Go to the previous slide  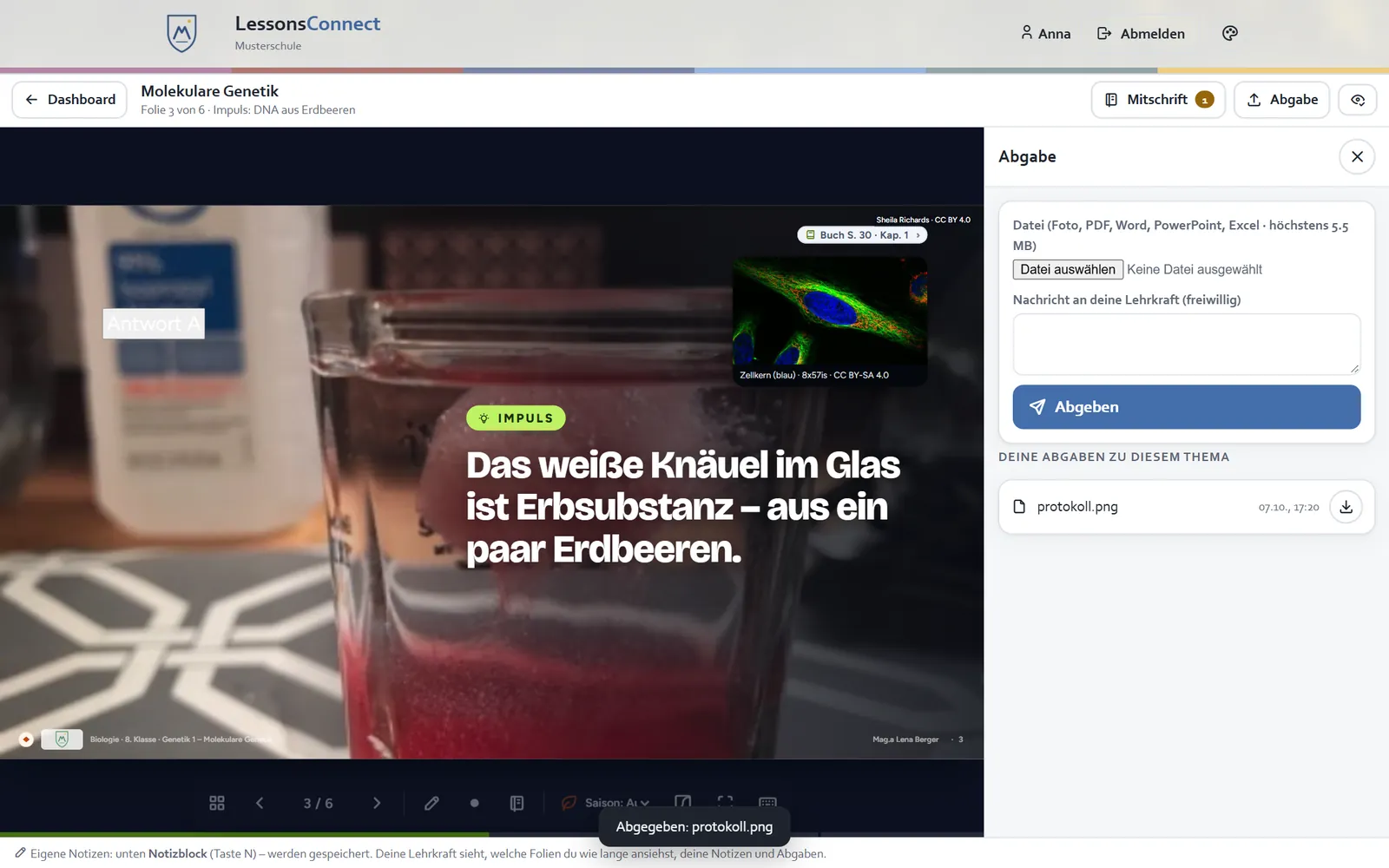click(x=260, y=803)
